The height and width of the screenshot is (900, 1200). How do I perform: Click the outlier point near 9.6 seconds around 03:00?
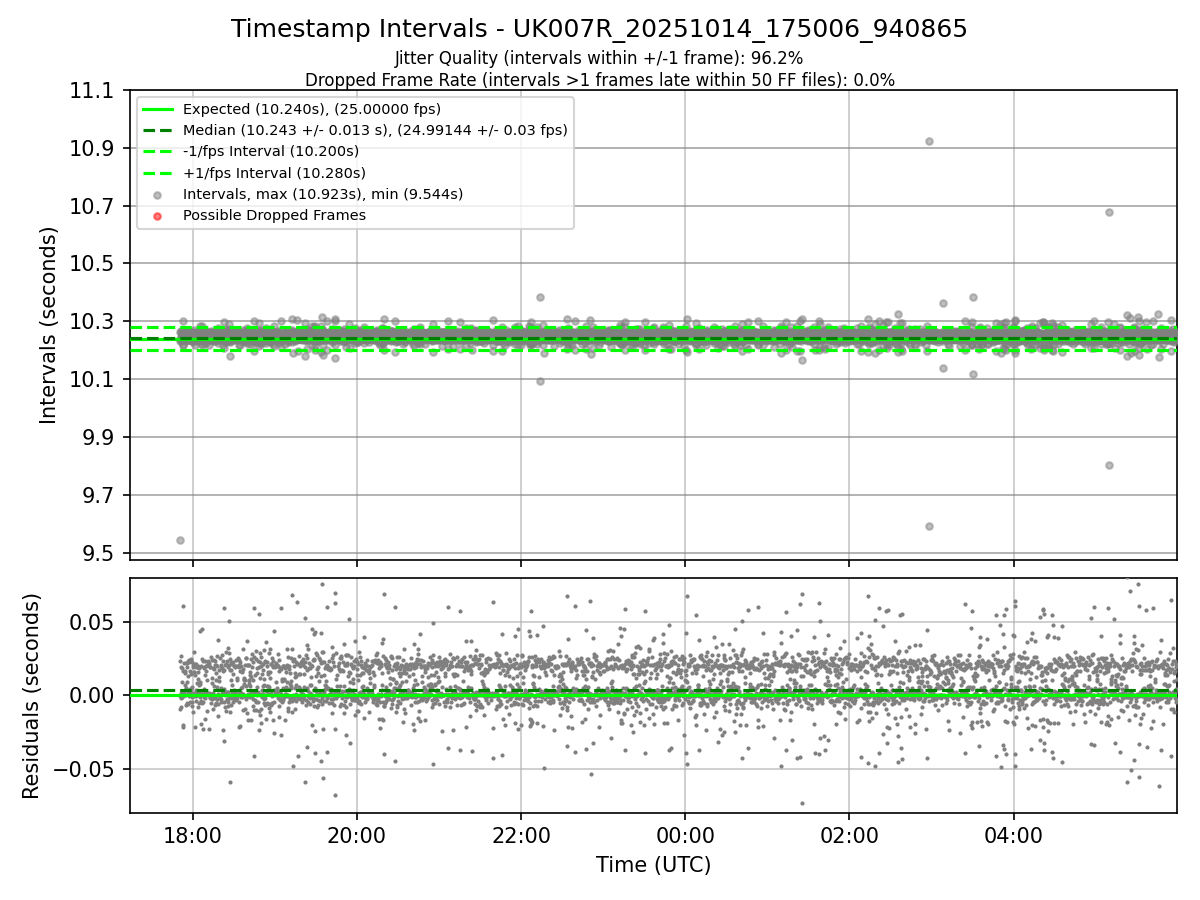tap(929, 526)
